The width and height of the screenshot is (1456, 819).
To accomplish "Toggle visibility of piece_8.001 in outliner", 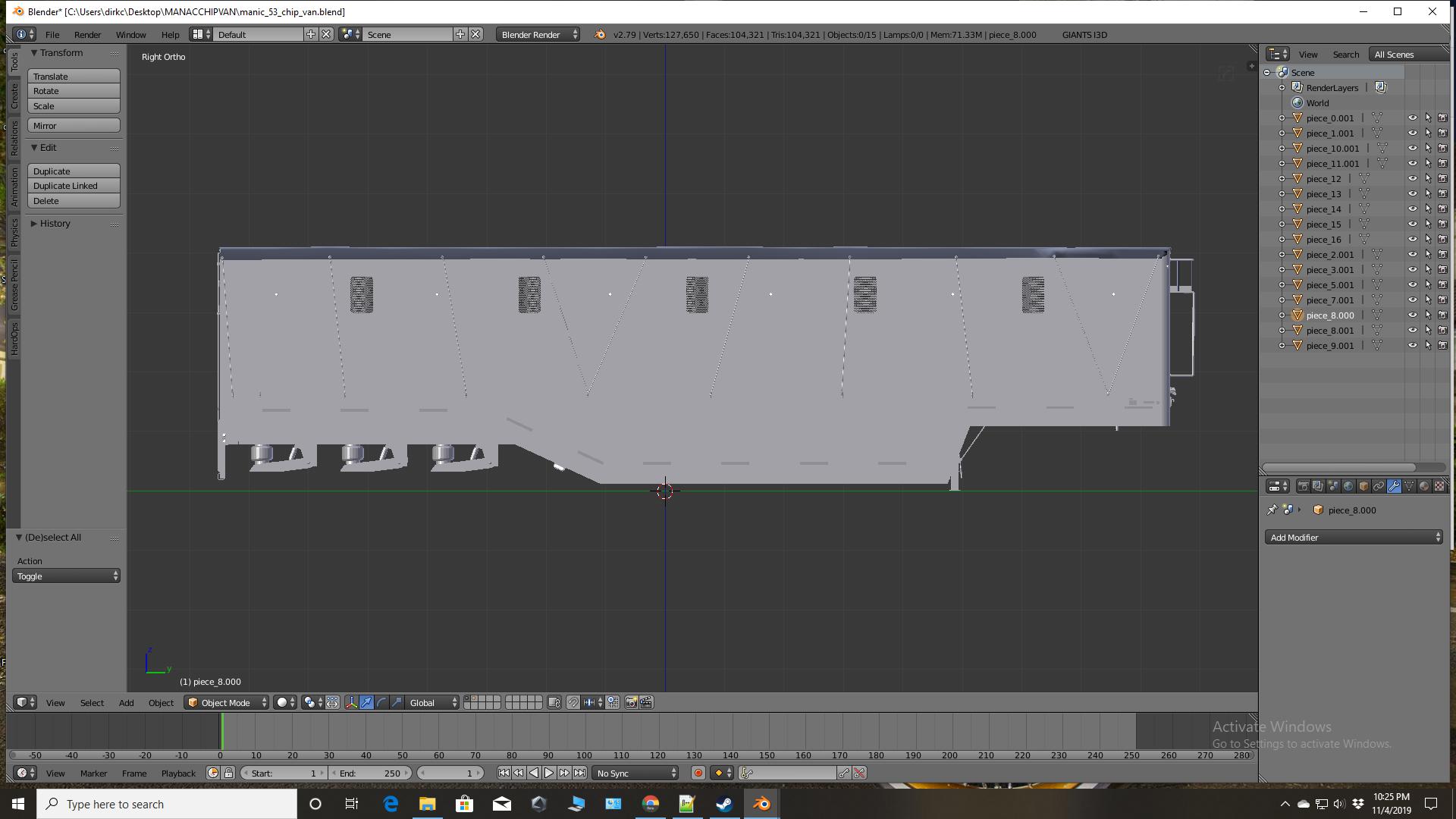I will click(1412, 331).
